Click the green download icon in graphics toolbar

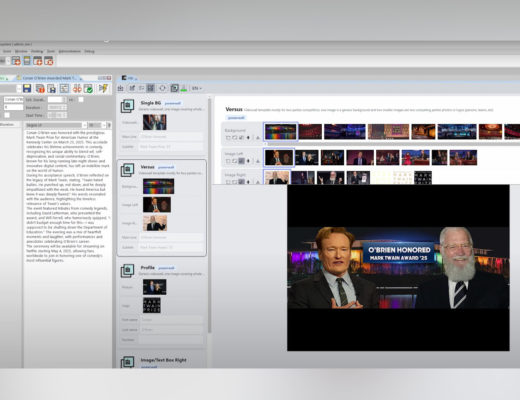[x=183, y=88]
